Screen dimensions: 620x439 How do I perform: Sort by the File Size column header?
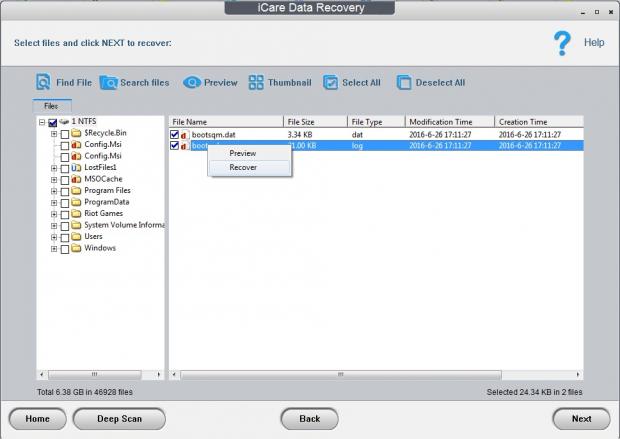(x=315, y=122)
